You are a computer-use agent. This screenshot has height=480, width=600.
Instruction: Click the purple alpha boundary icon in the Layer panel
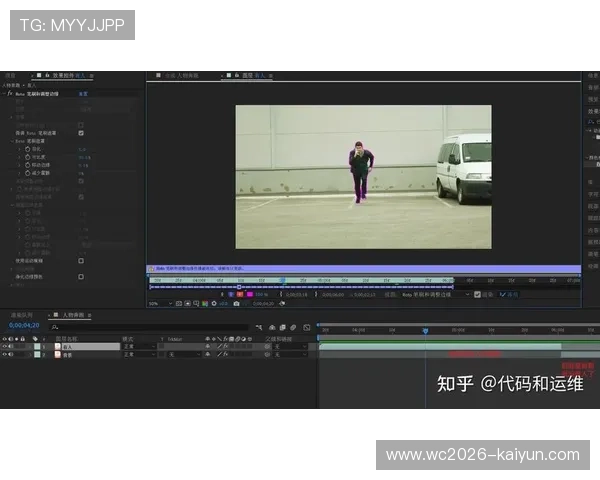231,294
